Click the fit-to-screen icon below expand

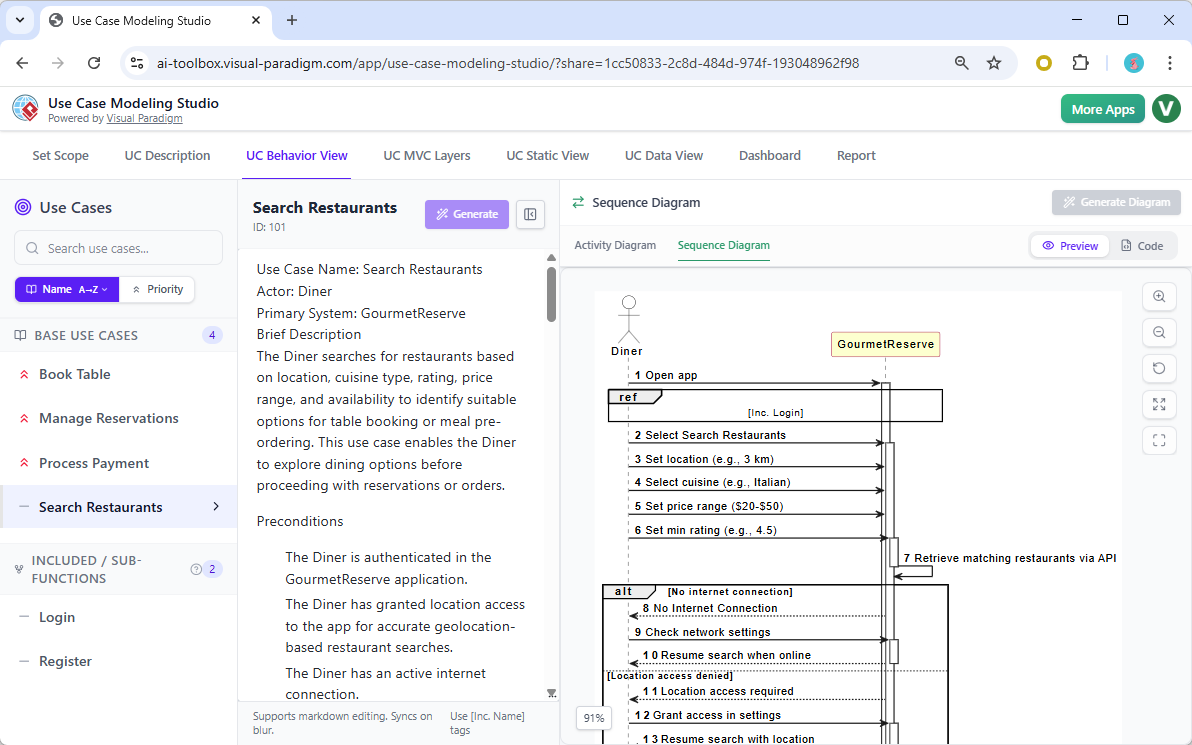point(1159,440)
